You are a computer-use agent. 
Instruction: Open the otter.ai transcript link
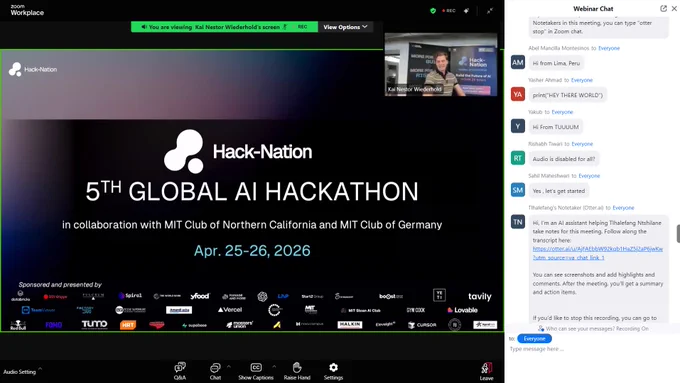598,253
